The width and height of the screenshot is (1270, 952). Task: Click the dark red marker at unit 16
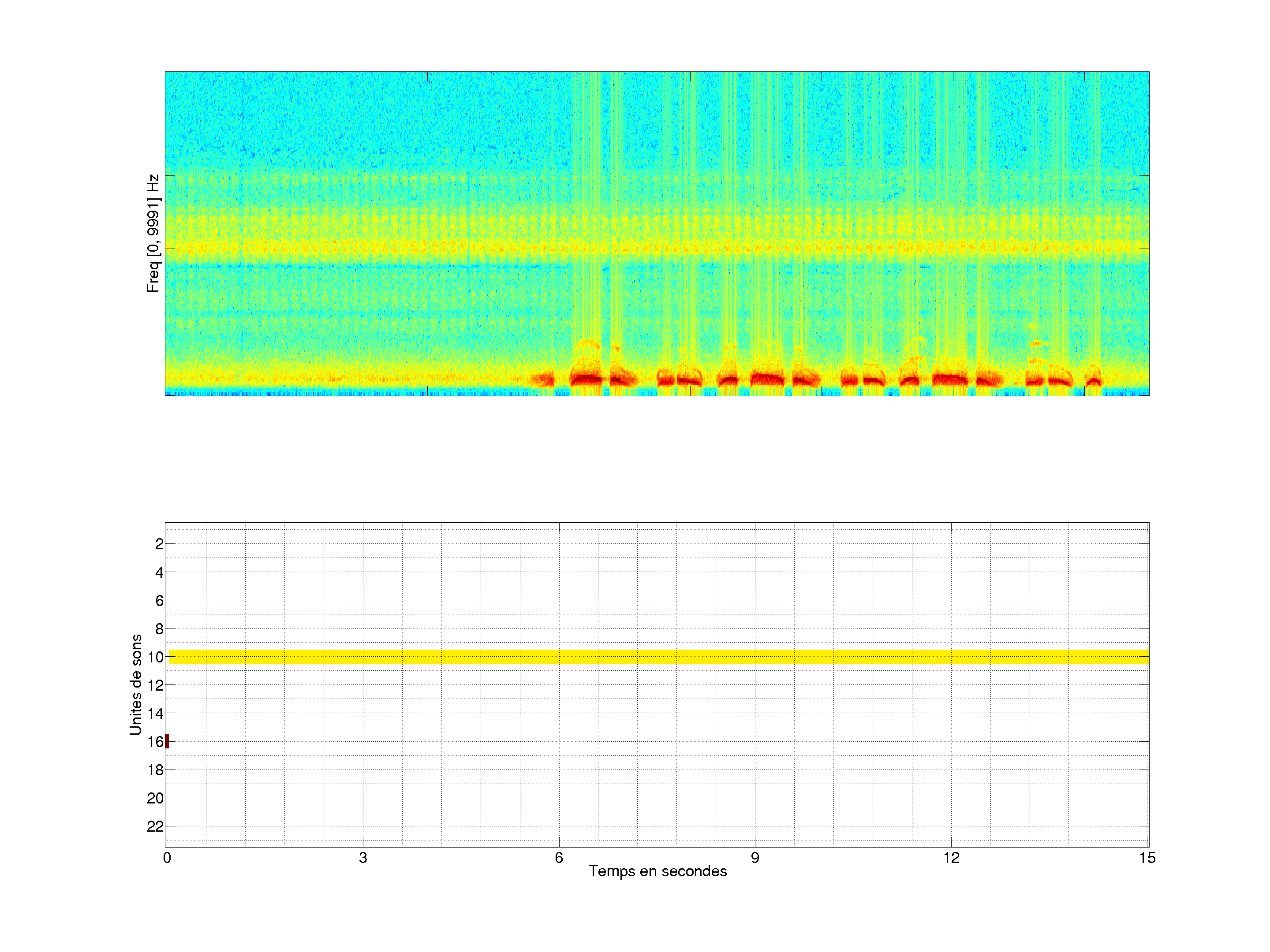[167, 741]
